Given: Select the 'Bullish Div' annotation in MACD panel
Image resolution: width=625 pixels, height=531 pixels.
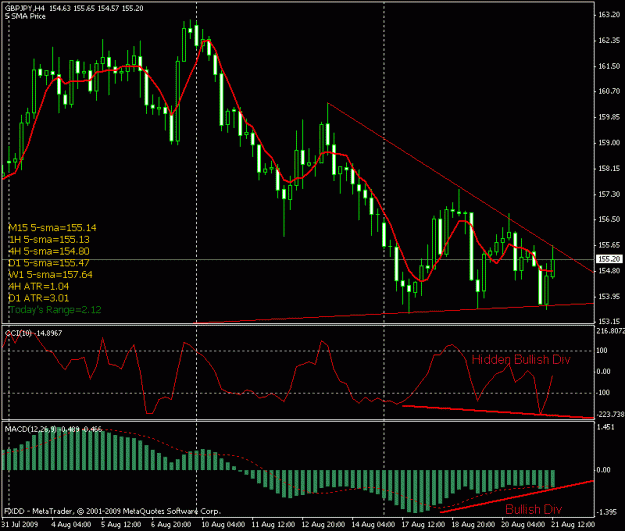Looking at the screenshot, I should pos(533,509).
